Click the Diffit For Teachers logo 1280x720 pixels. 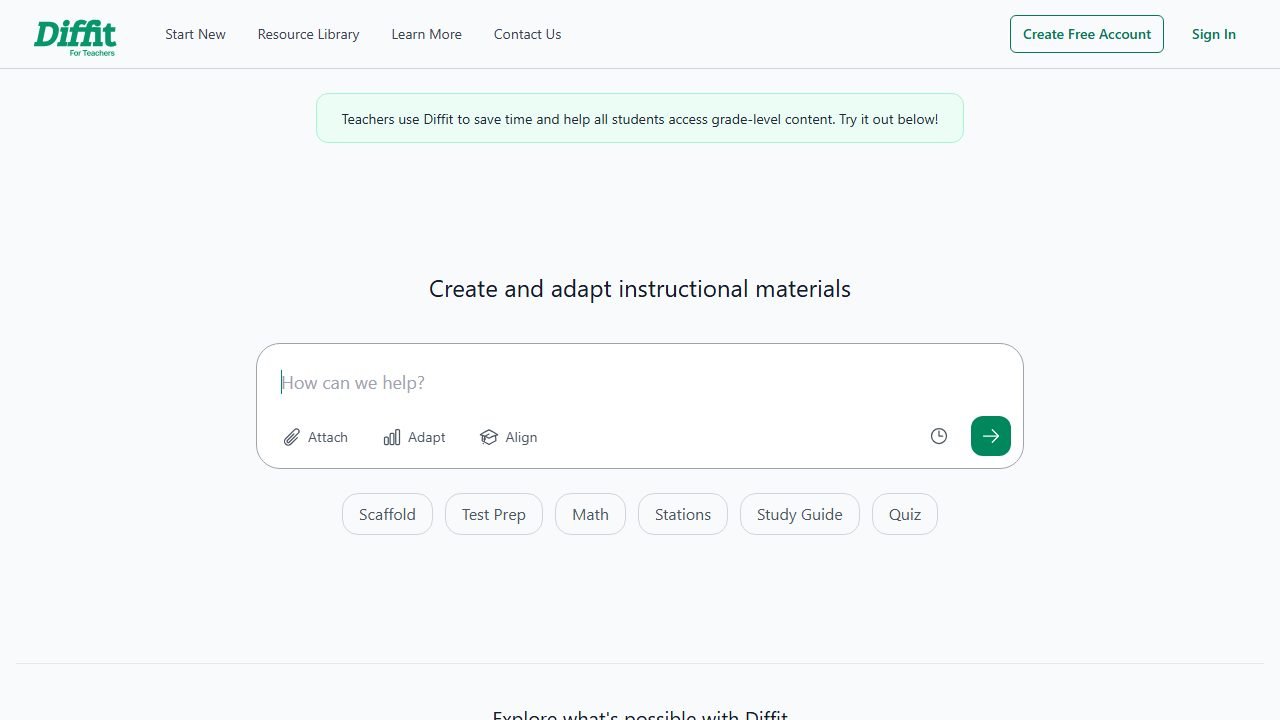(x=75, y=37)
